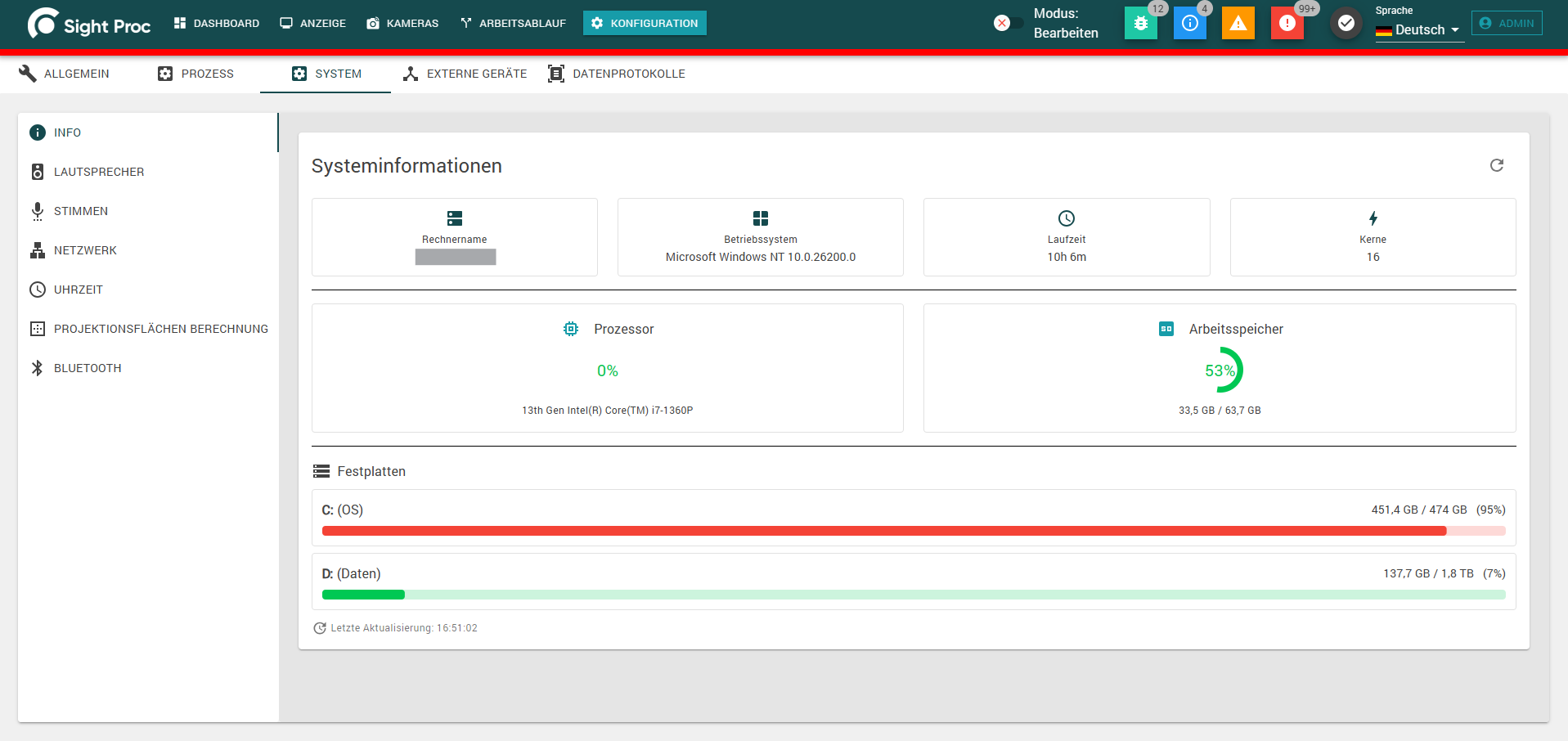Open the Sprache Deutsch dropdown
Viewport: 1568px width, 741px height.
[x=1419, y=29]
